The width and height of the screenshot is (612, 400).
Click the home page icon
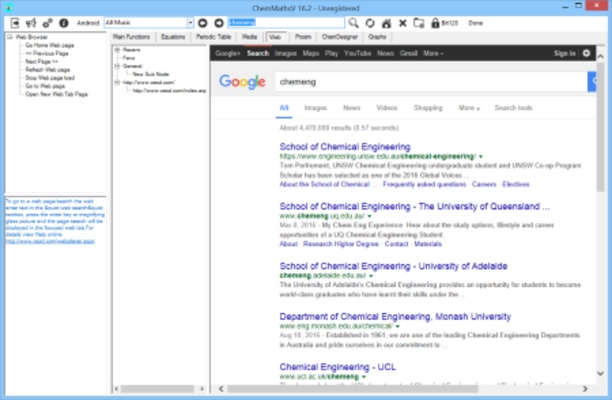pos(386,23)
